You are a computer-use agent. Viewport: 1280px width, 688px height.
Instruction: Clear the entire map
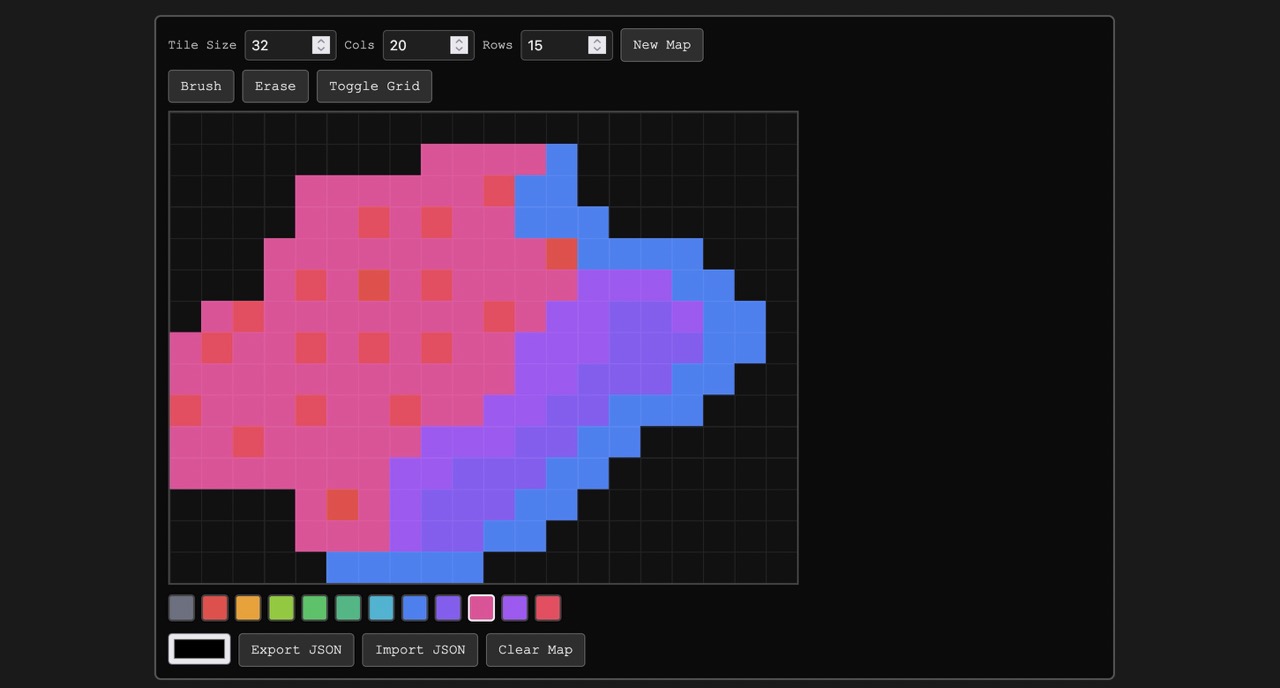coord(535,649)
